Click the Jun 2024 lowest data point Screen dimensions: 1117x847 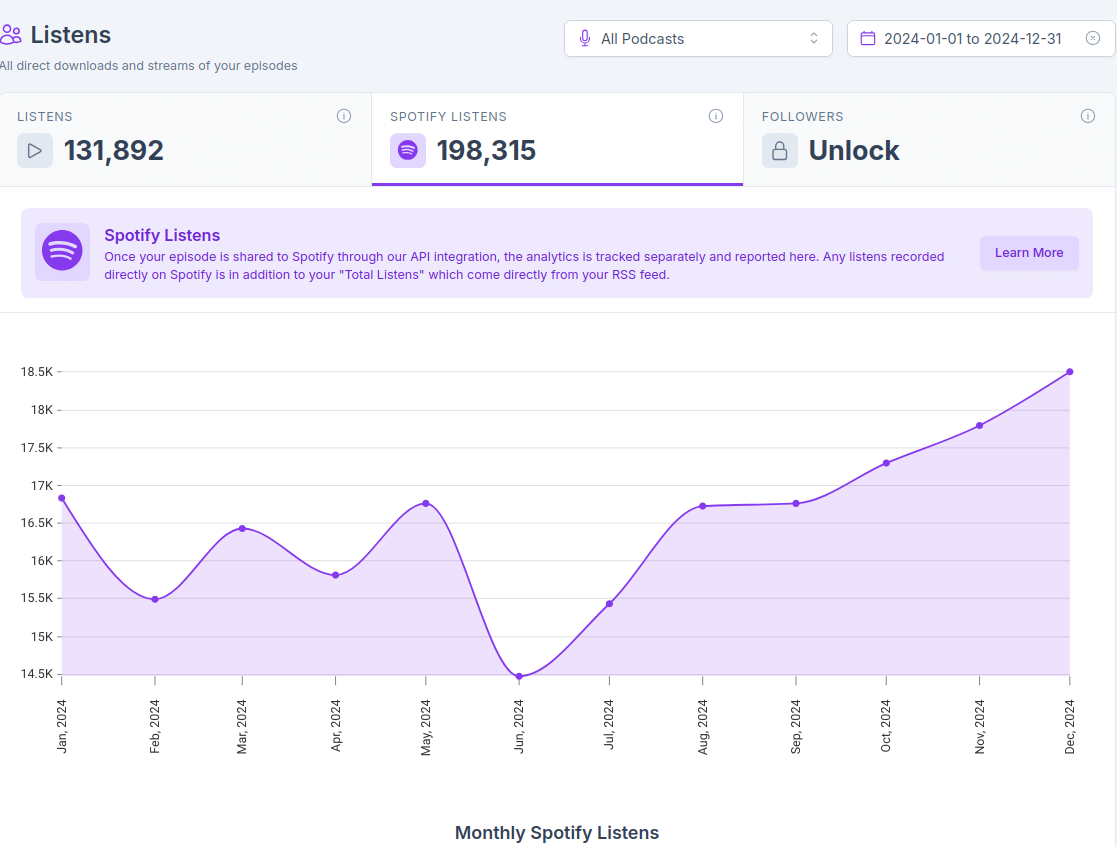(519, 677)
